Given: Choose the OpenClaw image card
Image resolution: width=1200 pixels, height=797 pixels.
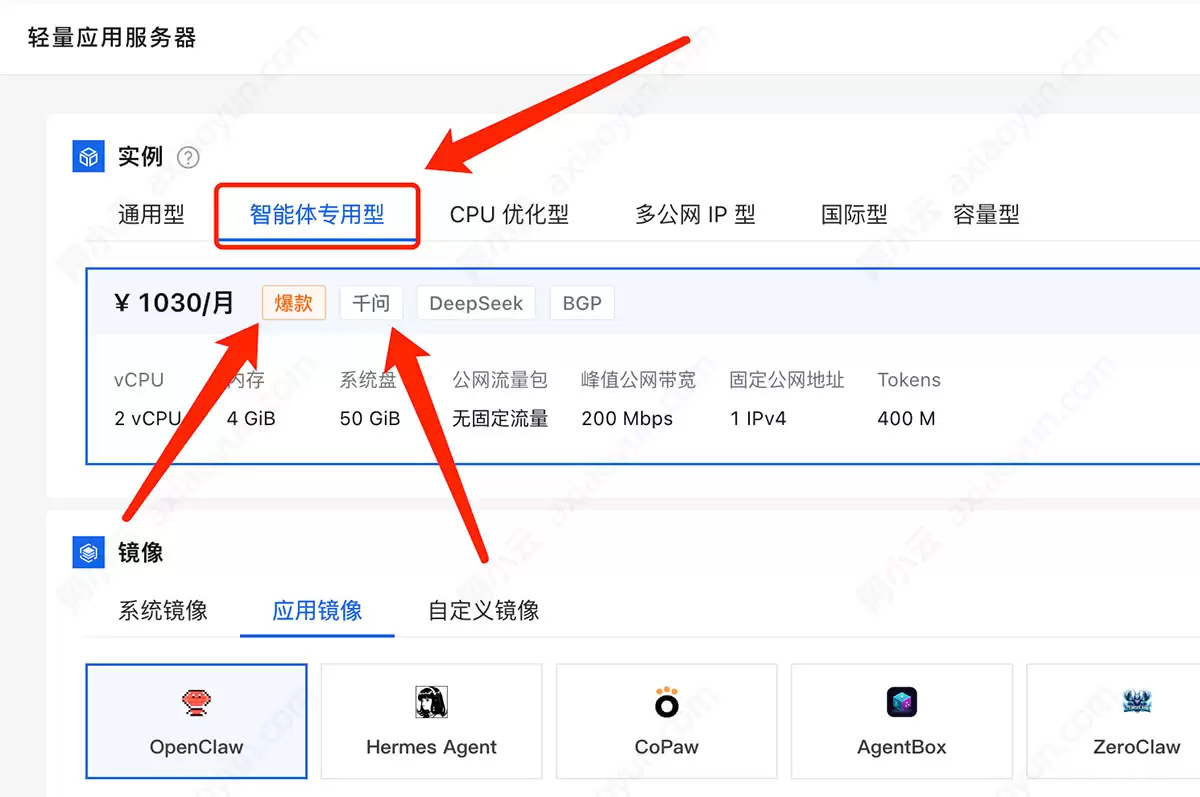Looking at the screenshot, I should coord(196,721).
